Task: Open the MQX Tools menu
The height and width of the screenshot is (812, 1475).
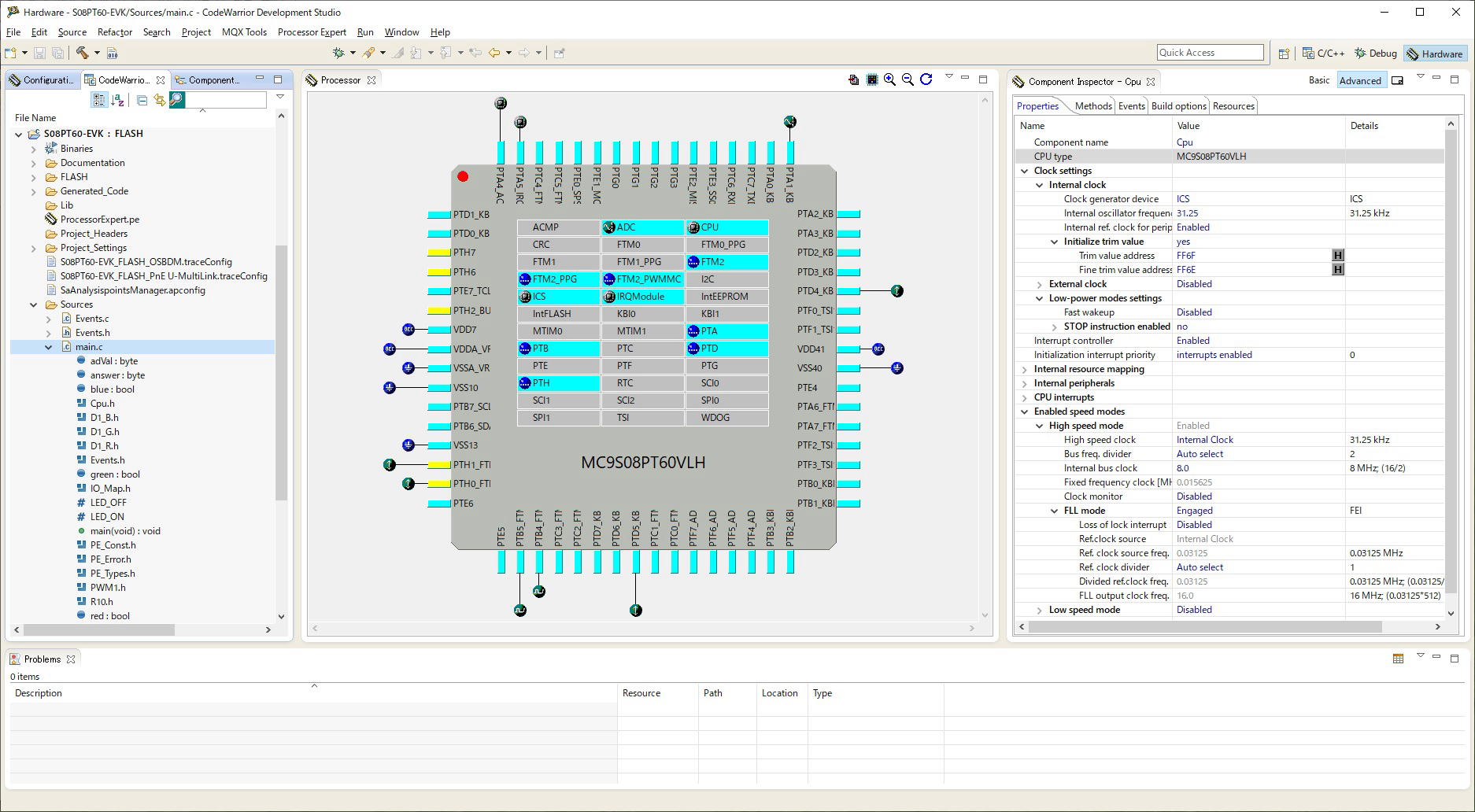Action: pos(244,32)
